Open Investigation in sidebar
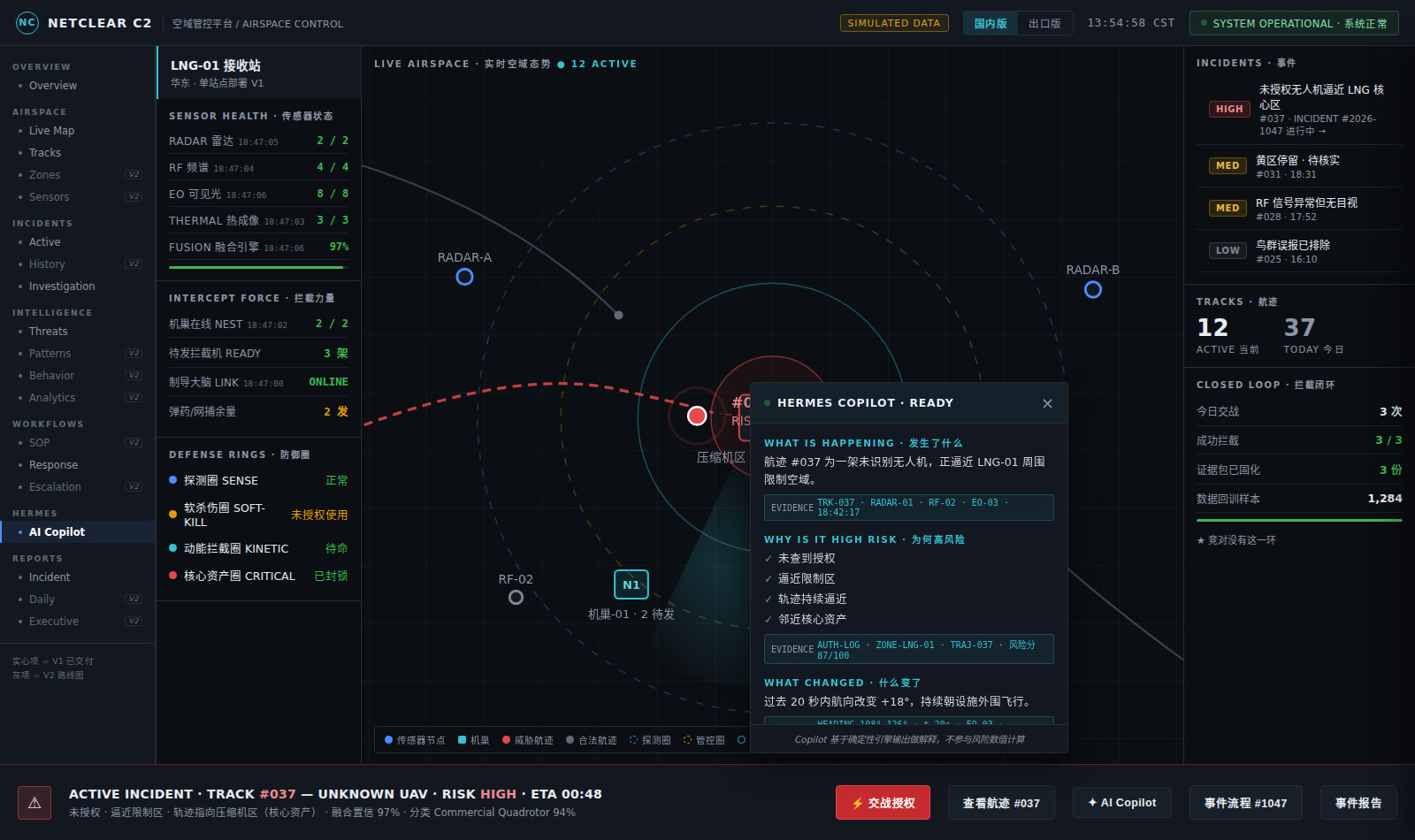 [x=78, y=286]
